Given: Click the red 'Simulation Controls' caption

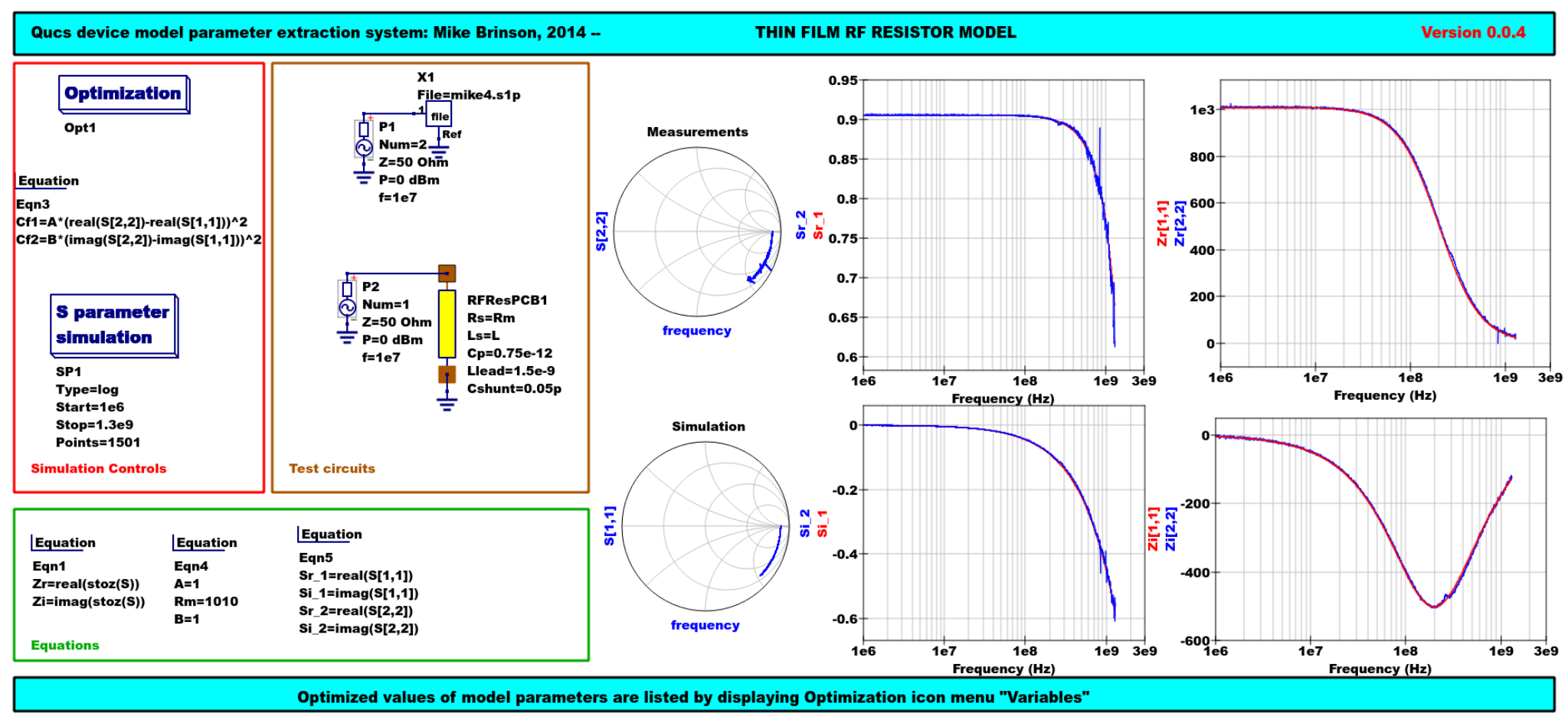Looking at the screenshot, I should tap(98, 469).
